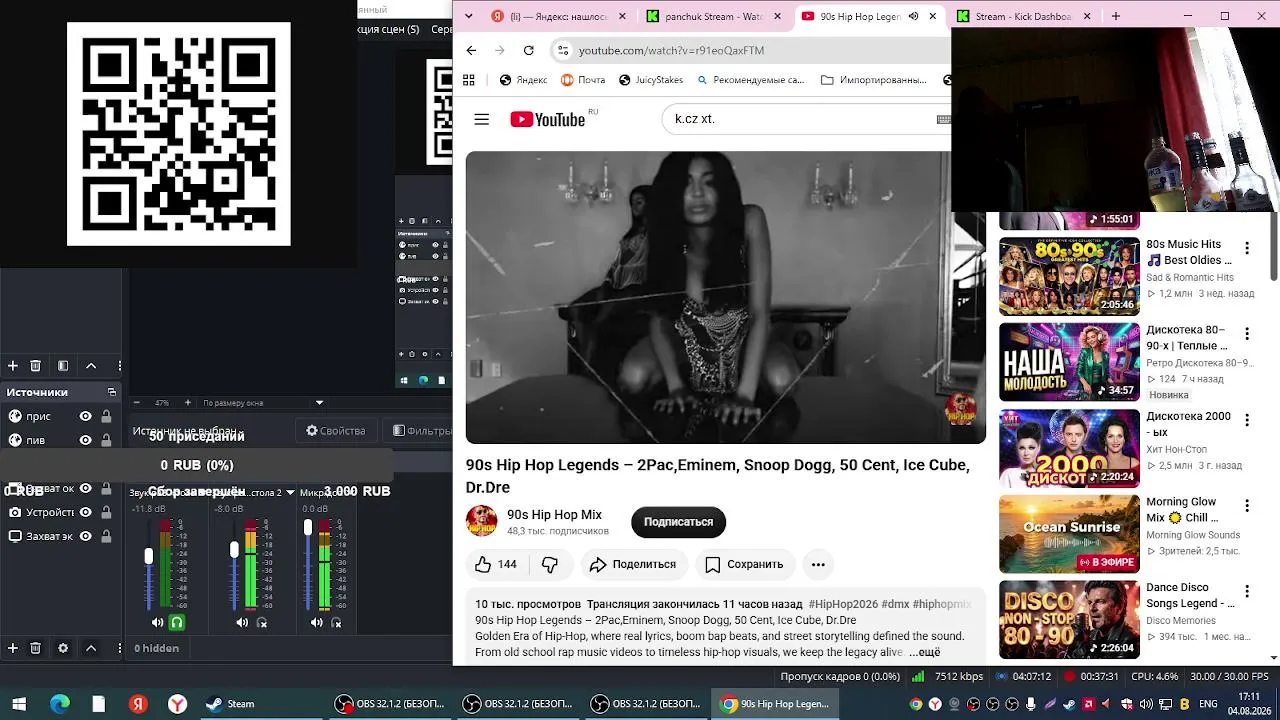Open options for Dance Disco Songs video

(x=1247, y=592)
